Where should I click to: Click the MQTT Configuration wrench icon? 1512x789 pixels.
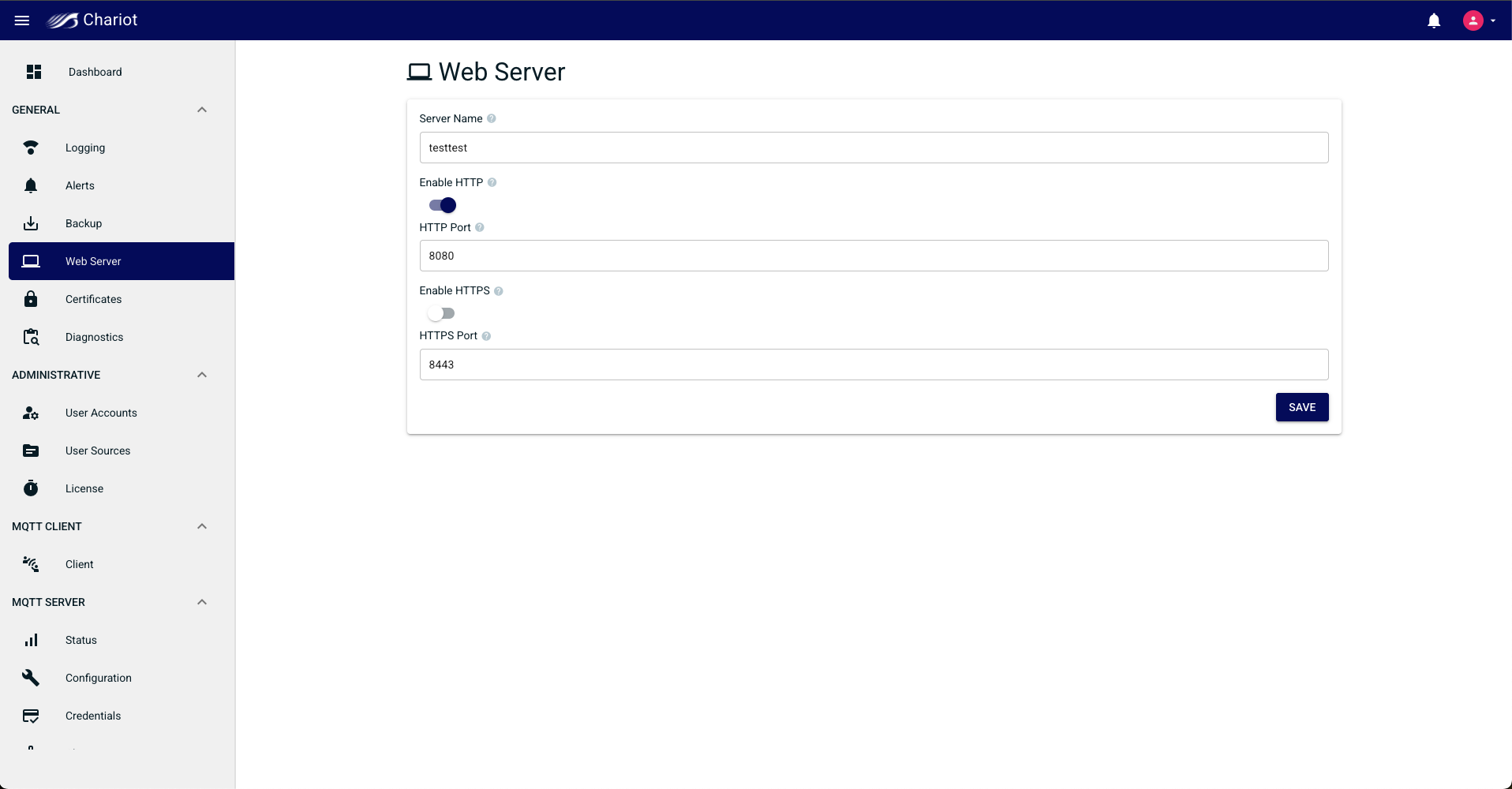click(31, 678)
